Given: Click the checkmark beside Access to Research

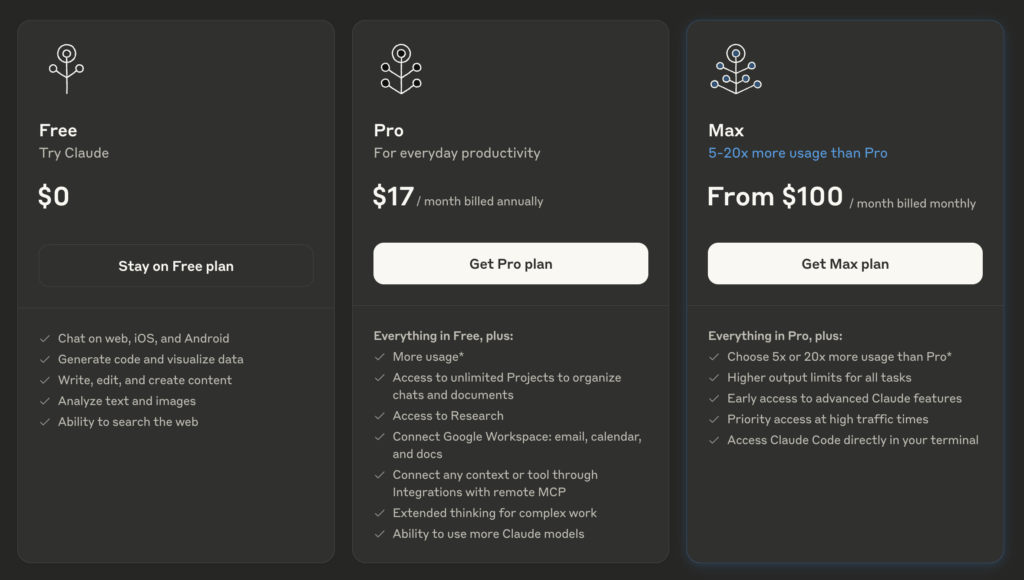Looking at the screenshot, I should tap(379, 416).
